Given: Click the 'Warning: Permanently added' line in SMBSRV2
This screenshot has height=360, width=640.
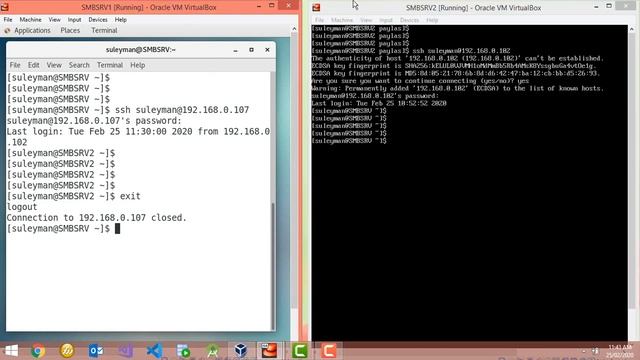Looking at the screenshot, I should [458, 89].
